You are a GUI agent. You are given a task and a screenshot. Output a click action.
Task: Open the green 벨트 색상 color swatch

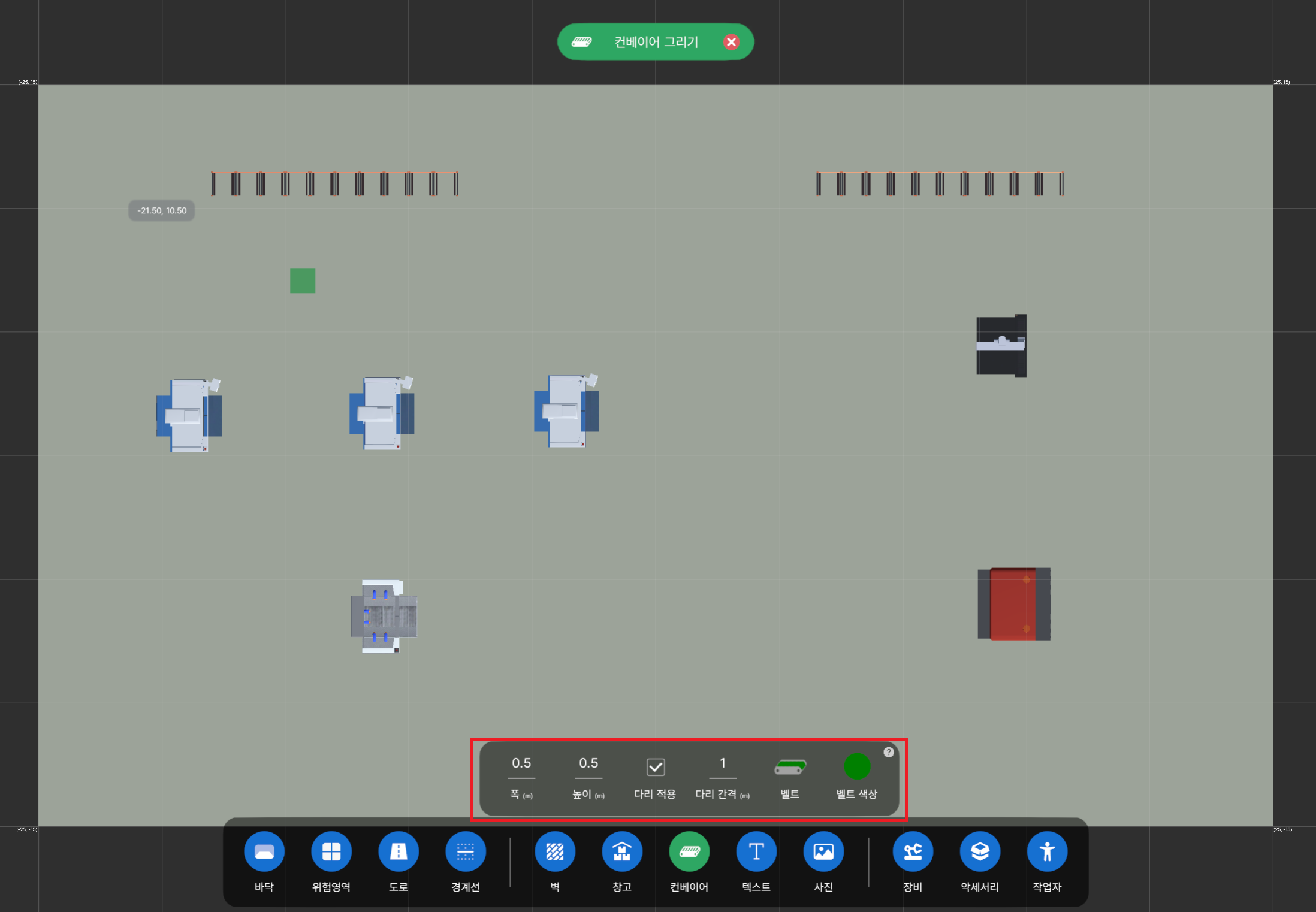(x=856, y=766)
